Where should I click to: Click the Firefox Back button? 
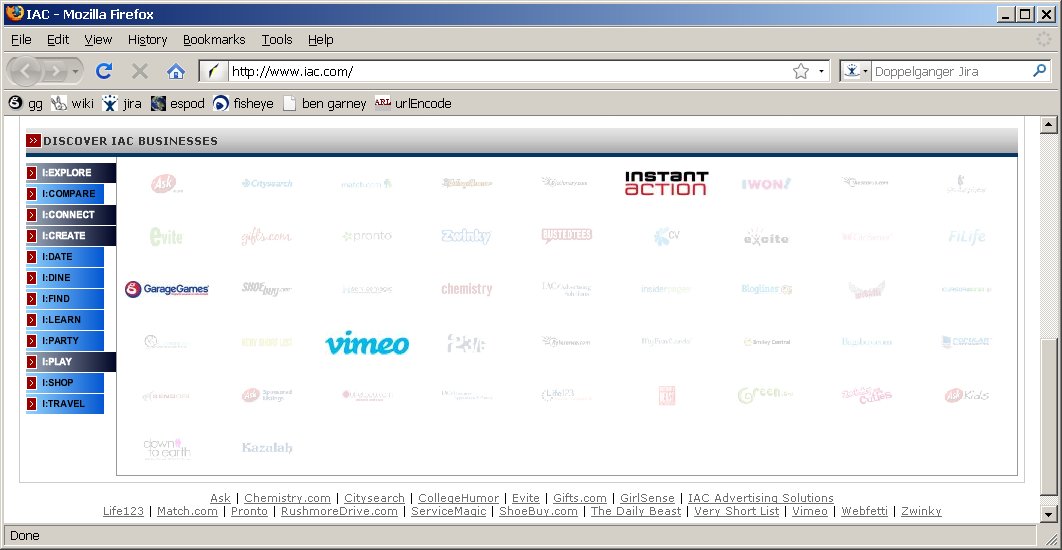[26, 71]
